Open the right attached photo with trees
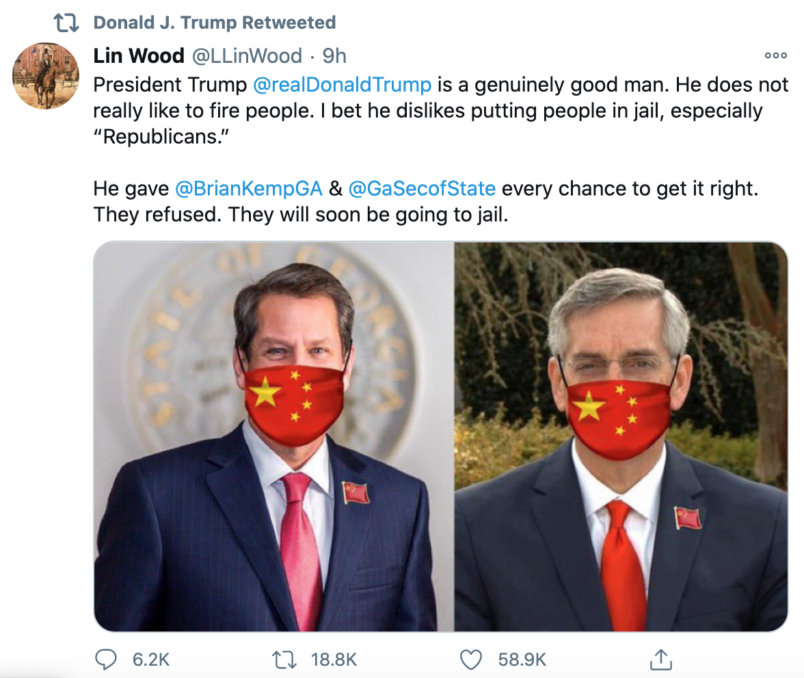804x678 pixels. (621, 436)
